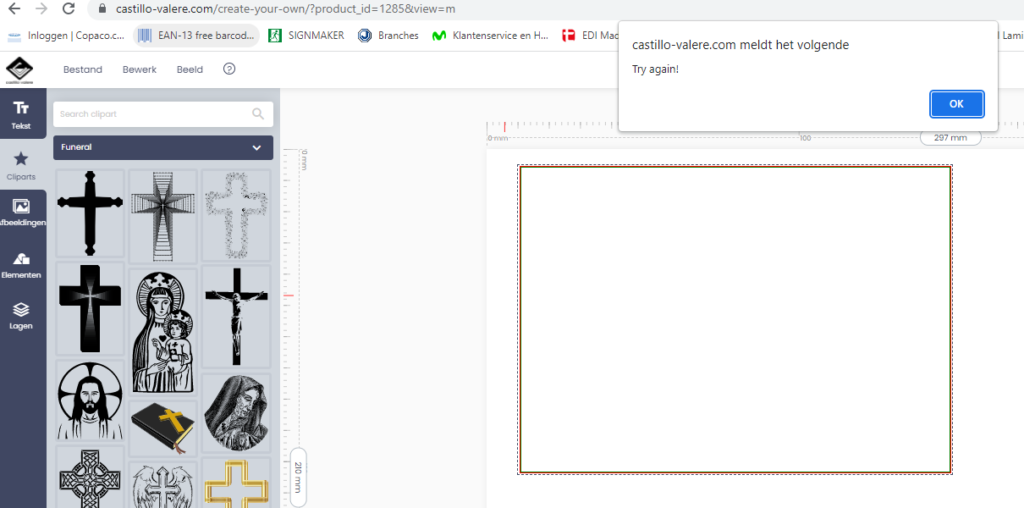
Task: Open the Bestand menu
Action: 83,70
